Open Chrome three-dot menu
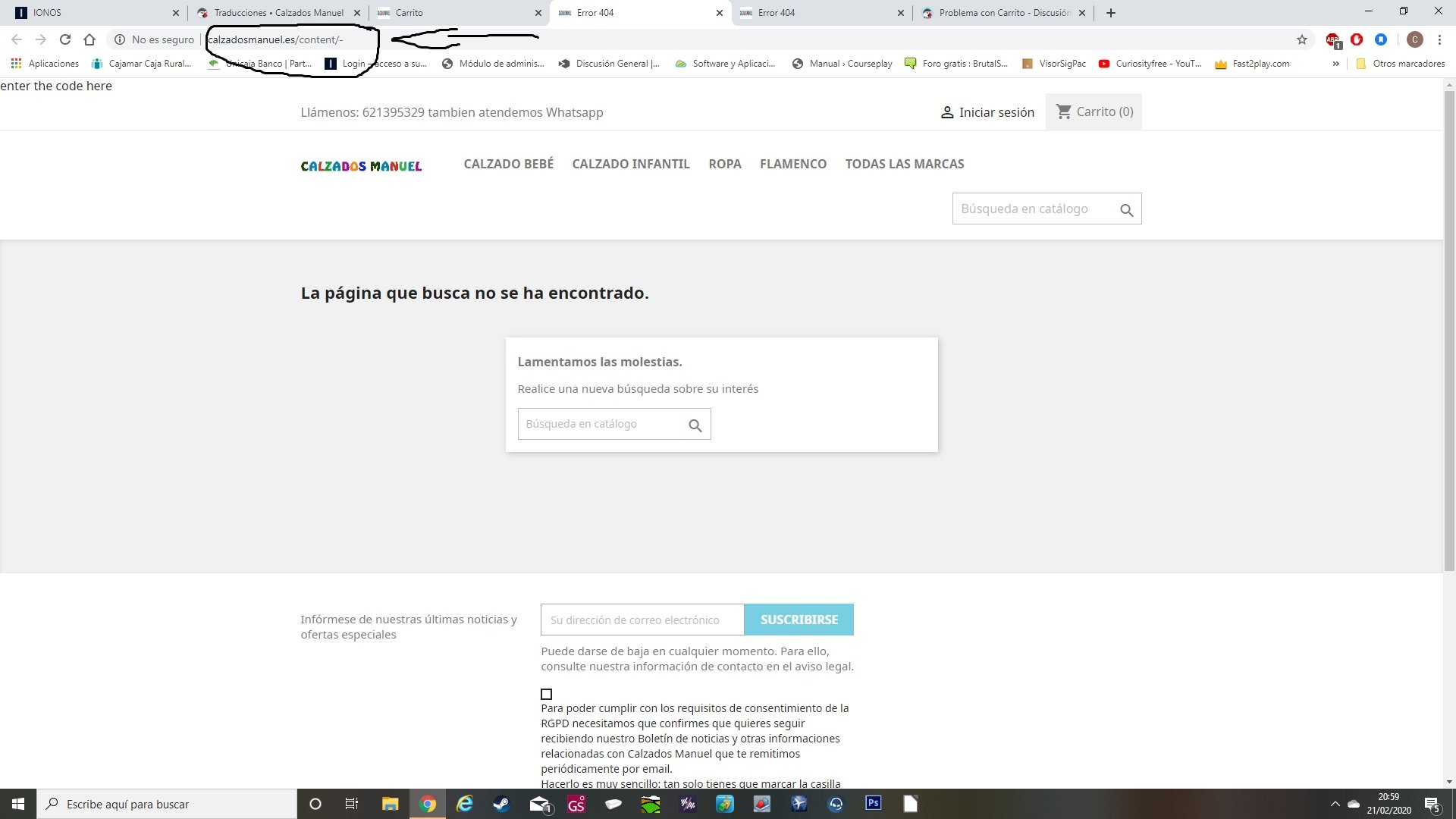Image resolution: width=1456 pixels, height=819 pixels. click(x=1439, y=39)
